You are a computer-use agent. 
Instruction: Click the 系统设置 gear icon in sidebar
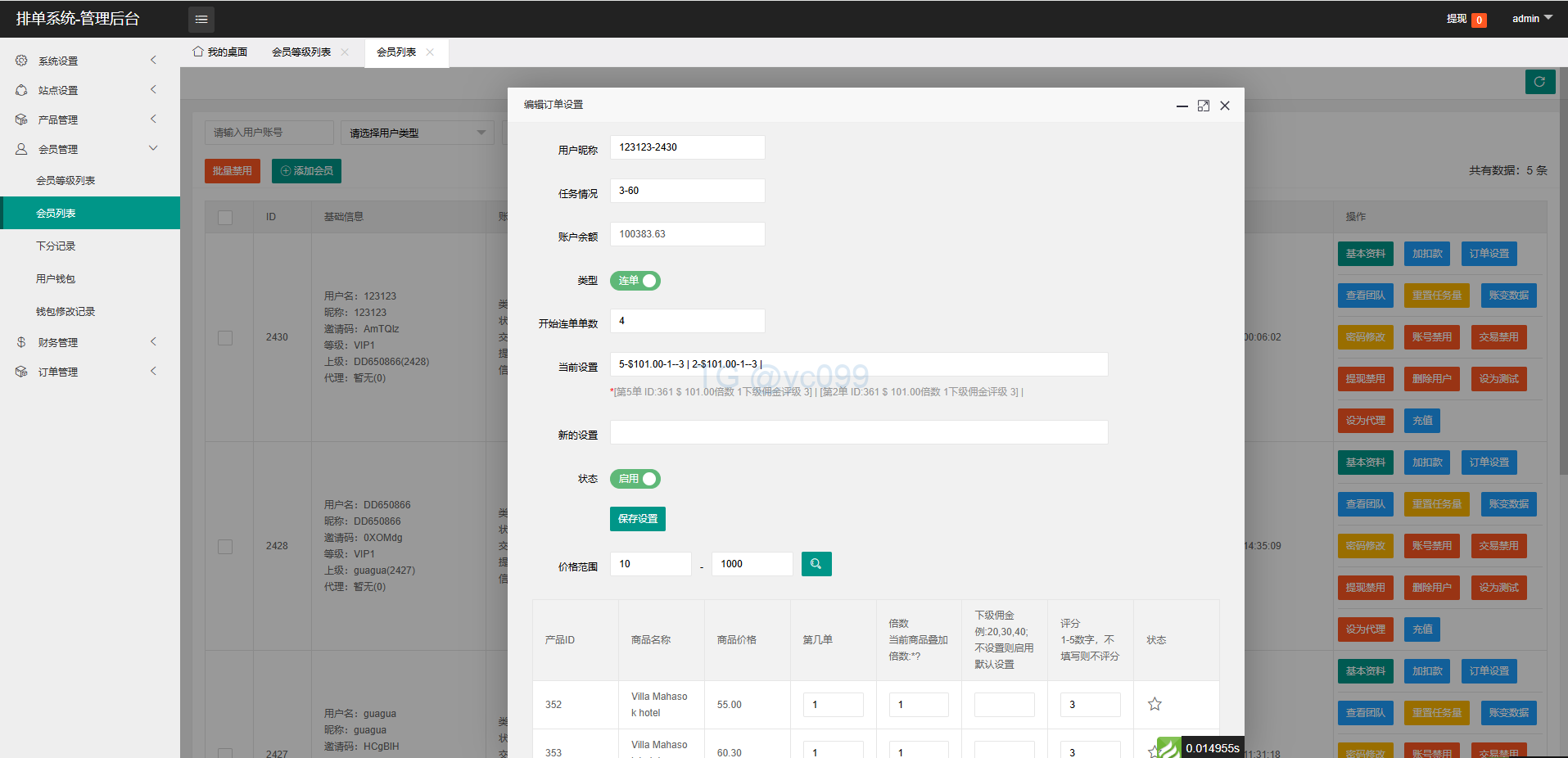pyautogui.click(x=21, y=61)
